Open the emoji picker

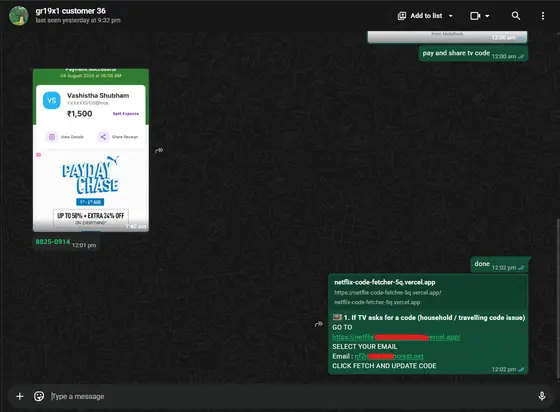click(39, 396)
